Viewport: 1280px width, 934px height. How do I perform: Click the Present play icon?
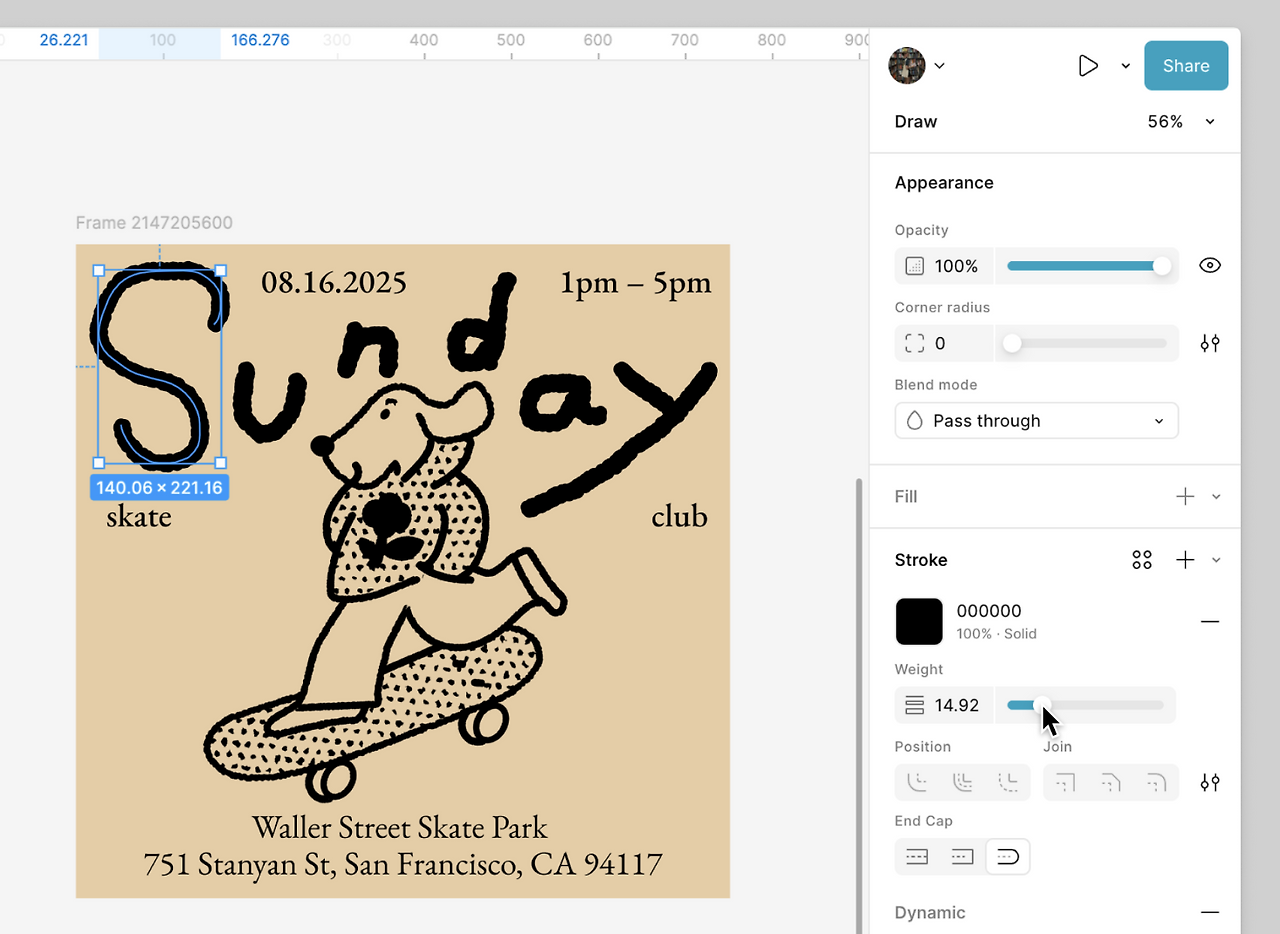tap(1088, 66)
